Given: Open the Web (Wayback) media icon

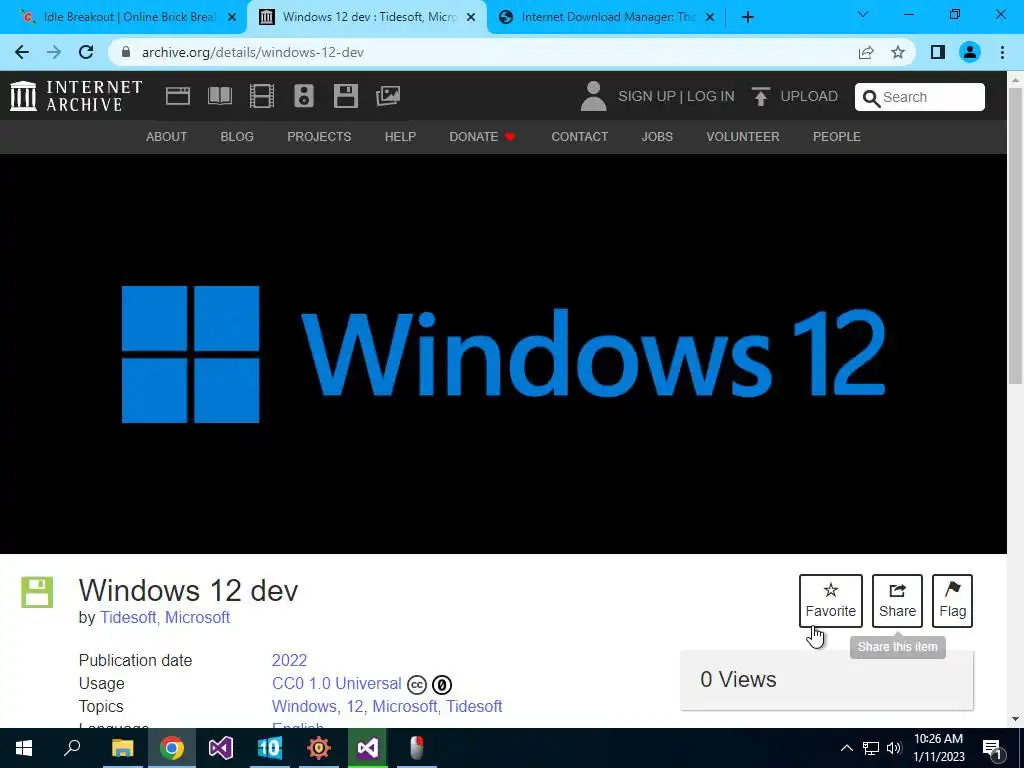Looking at the screenshot, I should pos(178,96).
